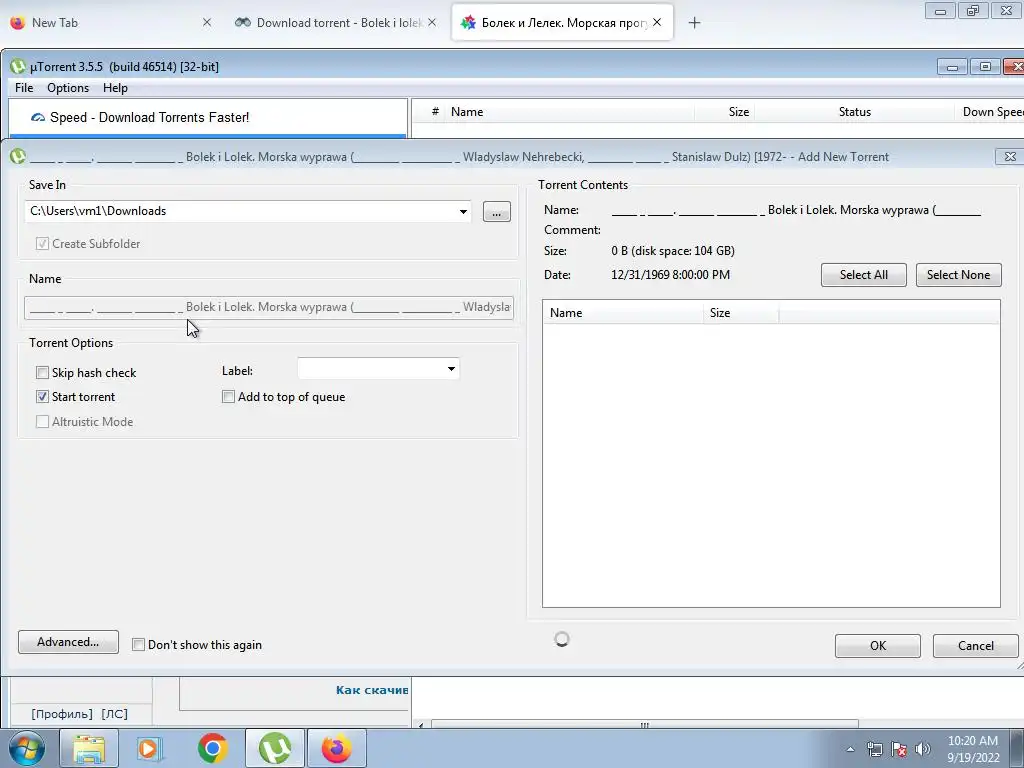Select the Болек и Лелек browser tab
1024x768 pixels.
(562, 22)
